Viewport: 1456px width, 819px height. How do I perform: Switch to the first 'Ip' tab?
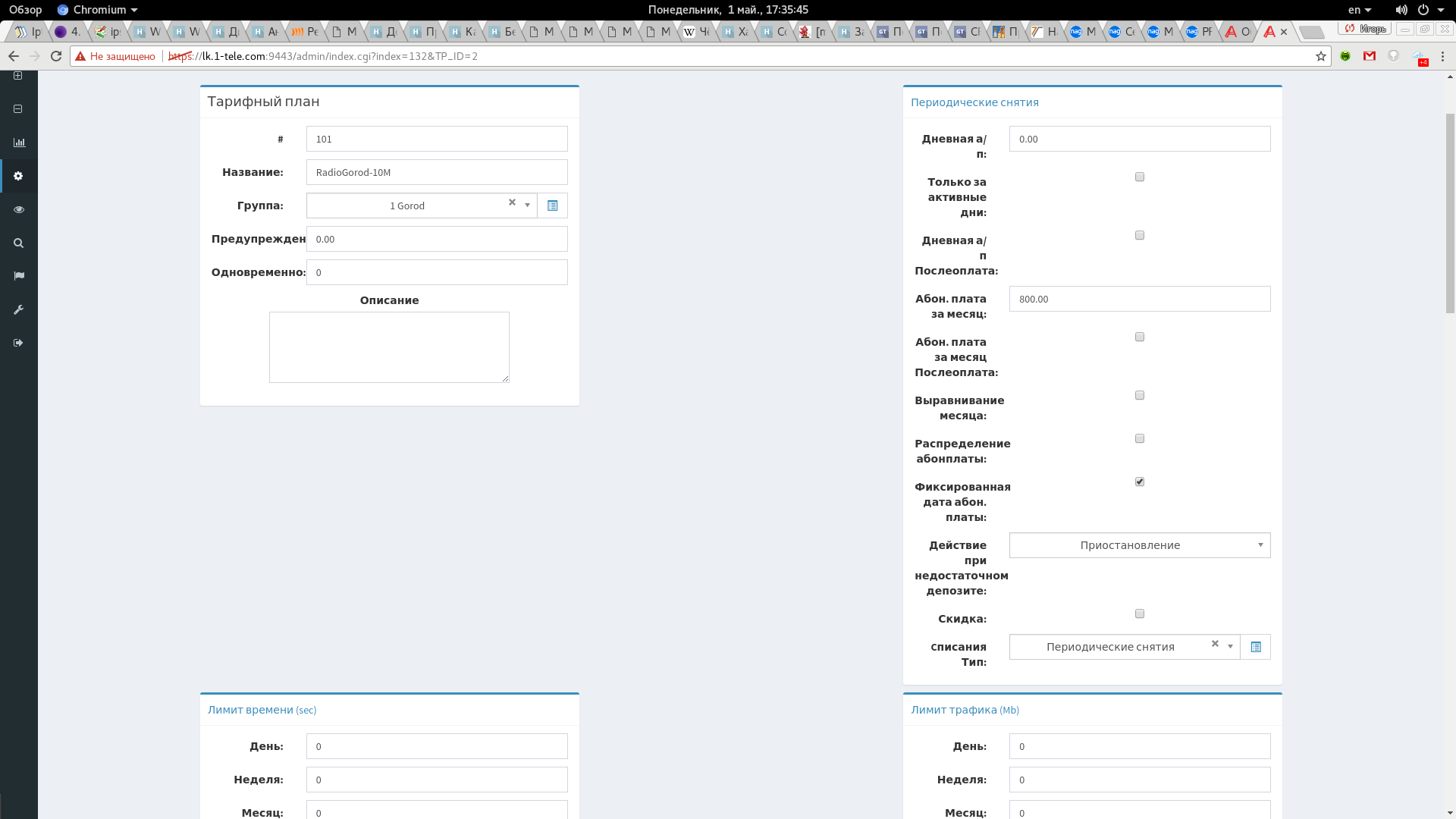(28, 32)
